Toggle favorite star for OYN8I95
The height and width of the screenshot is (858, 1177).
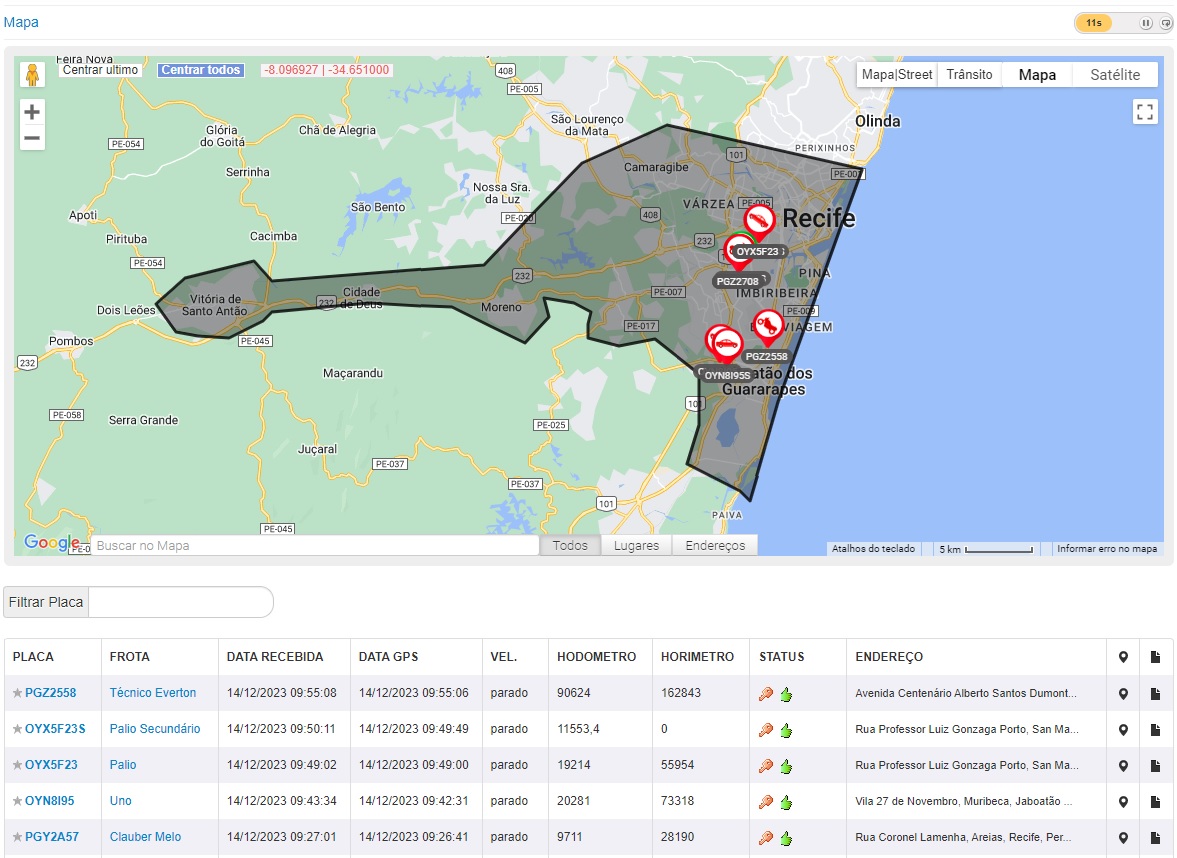click(x=17, y=801)
